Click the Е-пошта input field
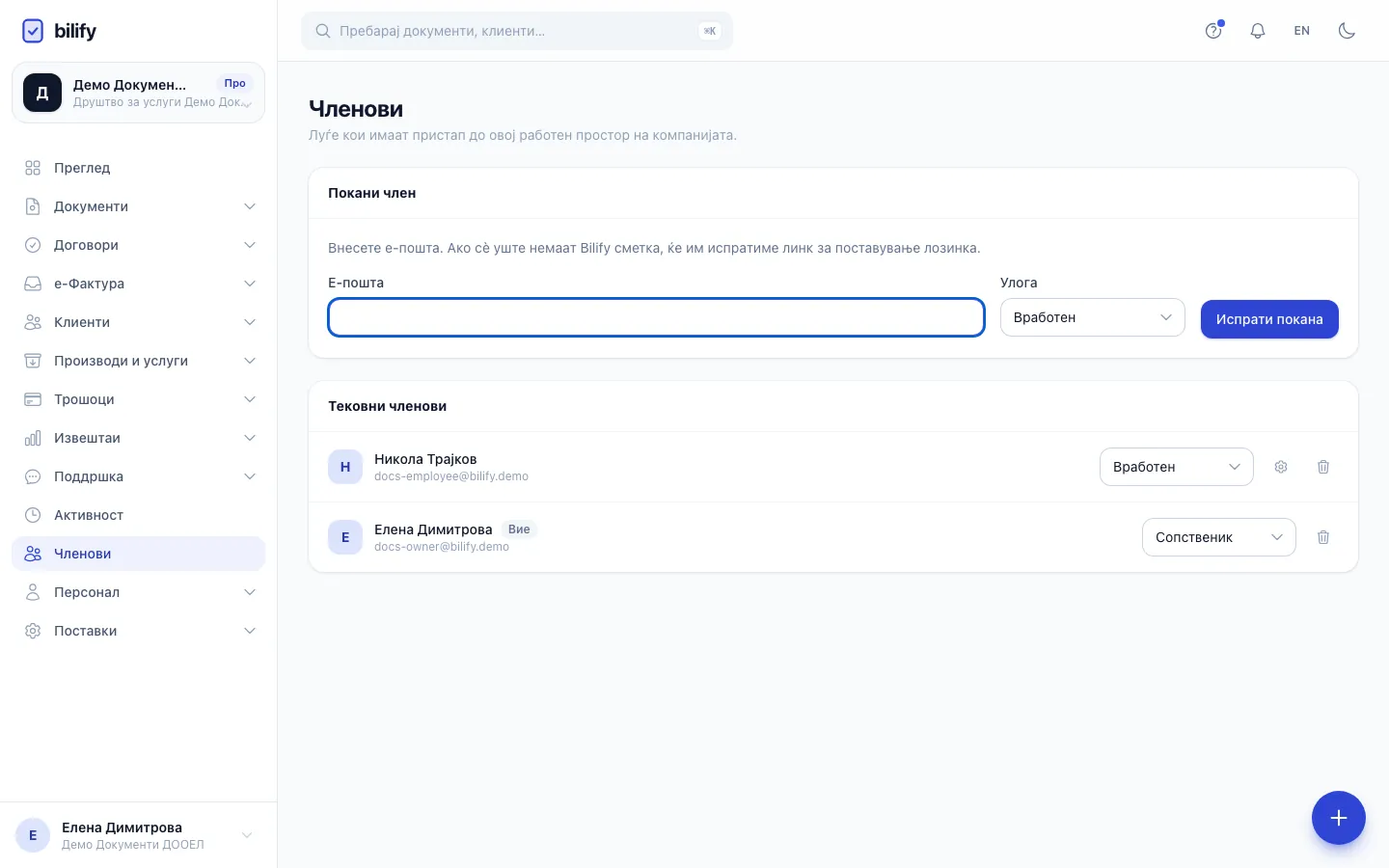 pyautogui.click(x=656, y=317)
